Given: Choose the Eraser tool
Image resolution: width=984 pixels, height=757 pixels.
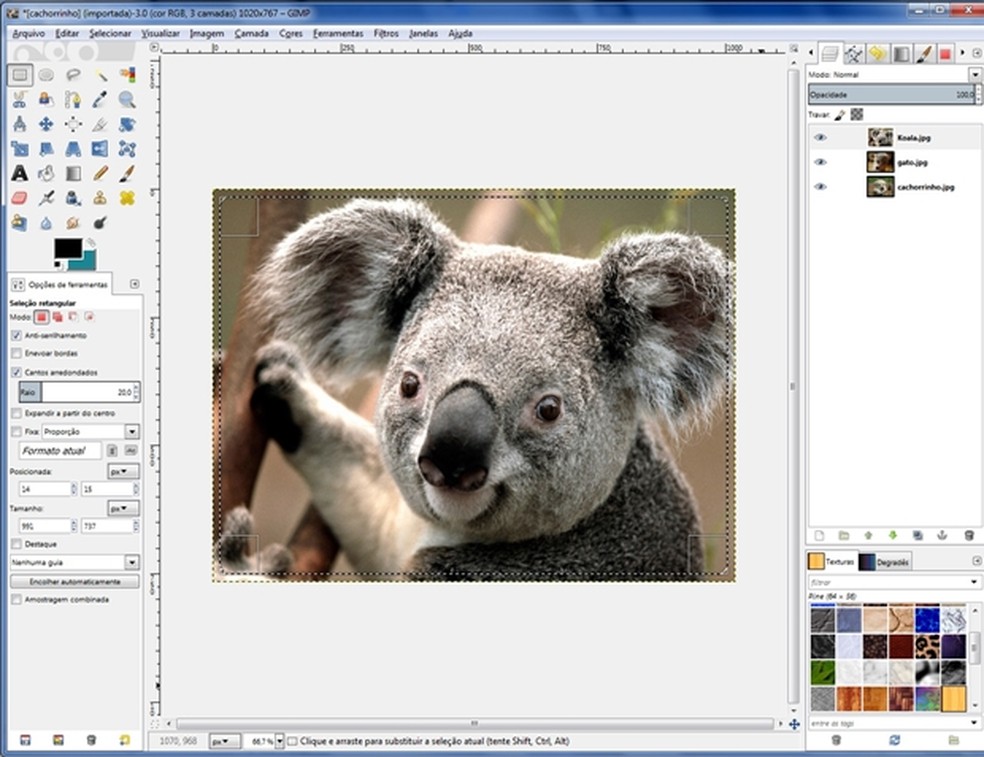Looking at the screenshot, I should (19, 198).
